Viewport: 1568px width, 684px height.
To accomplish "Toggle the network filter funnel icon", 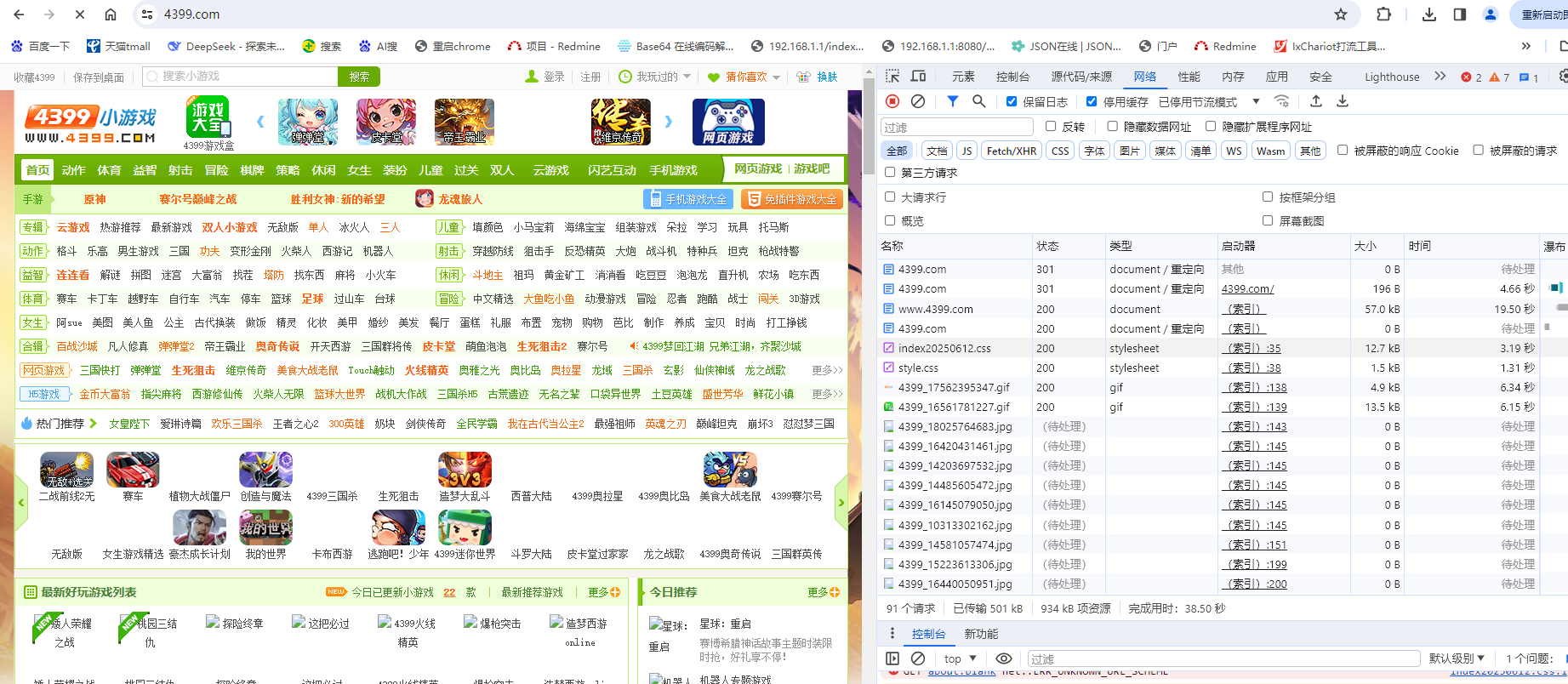I will pyautogui.click(x=953, y=101).
